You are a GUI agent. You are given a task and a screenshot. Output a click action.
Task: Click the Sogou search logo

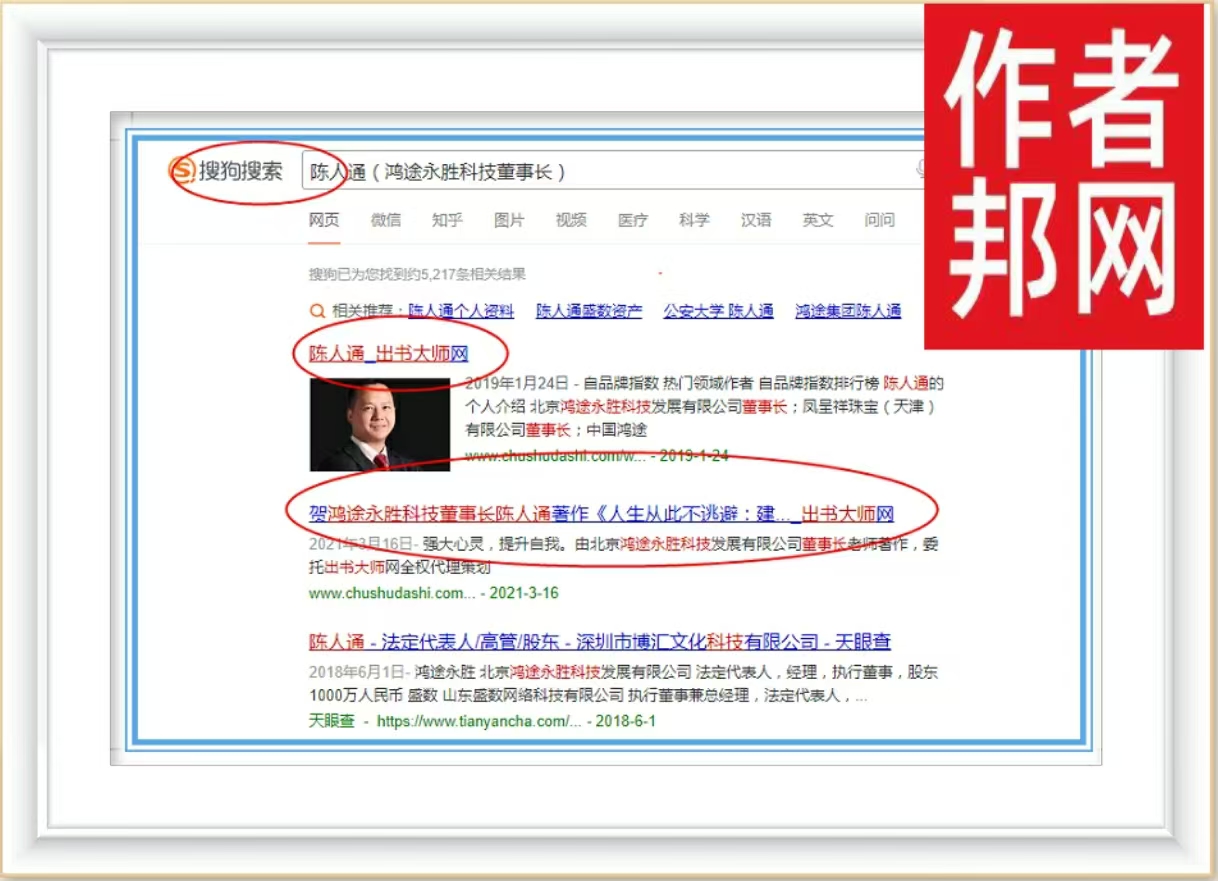point(226,171)
